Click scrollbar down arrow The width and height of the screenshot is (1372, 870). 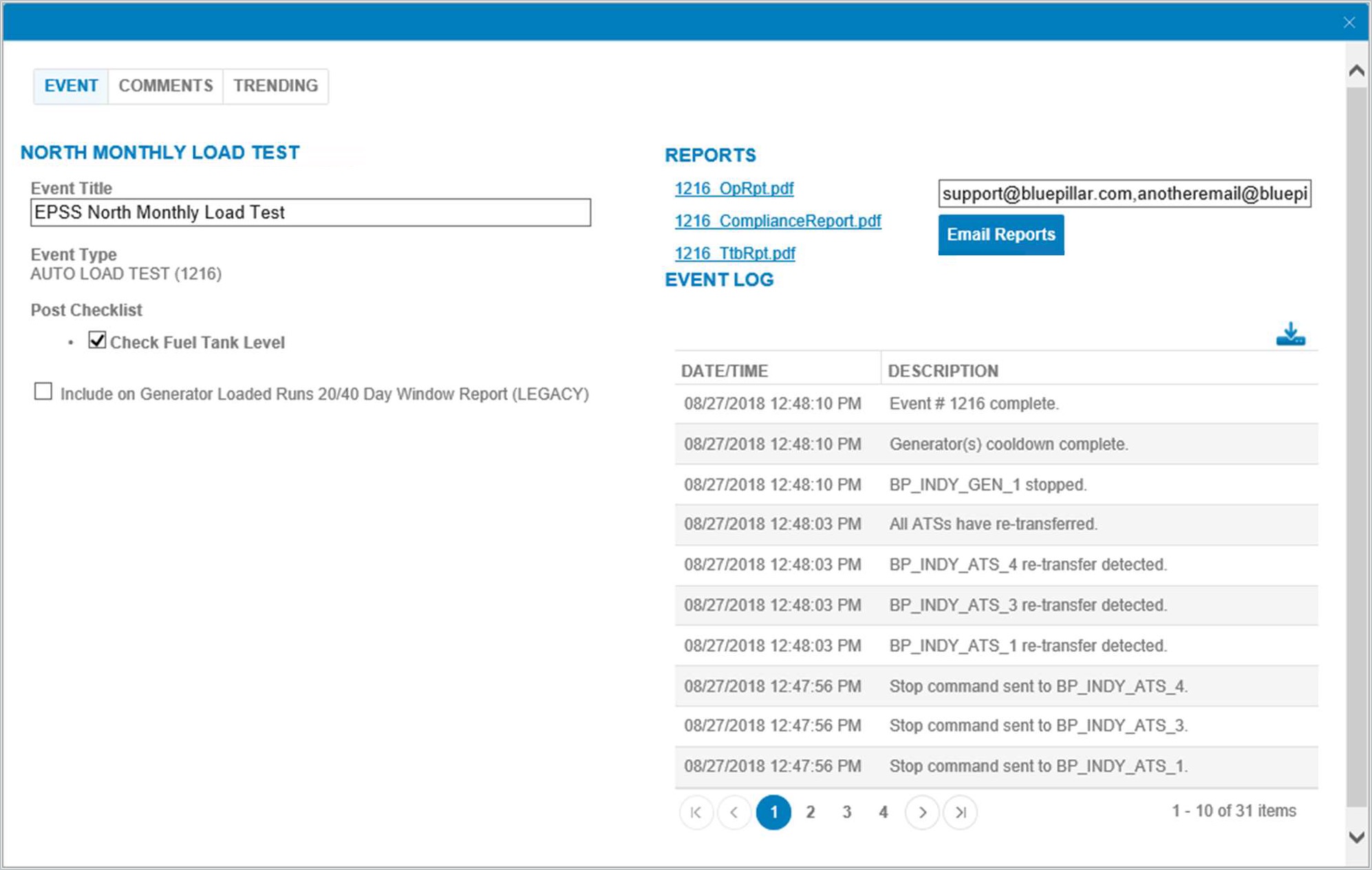(1357, 838)
